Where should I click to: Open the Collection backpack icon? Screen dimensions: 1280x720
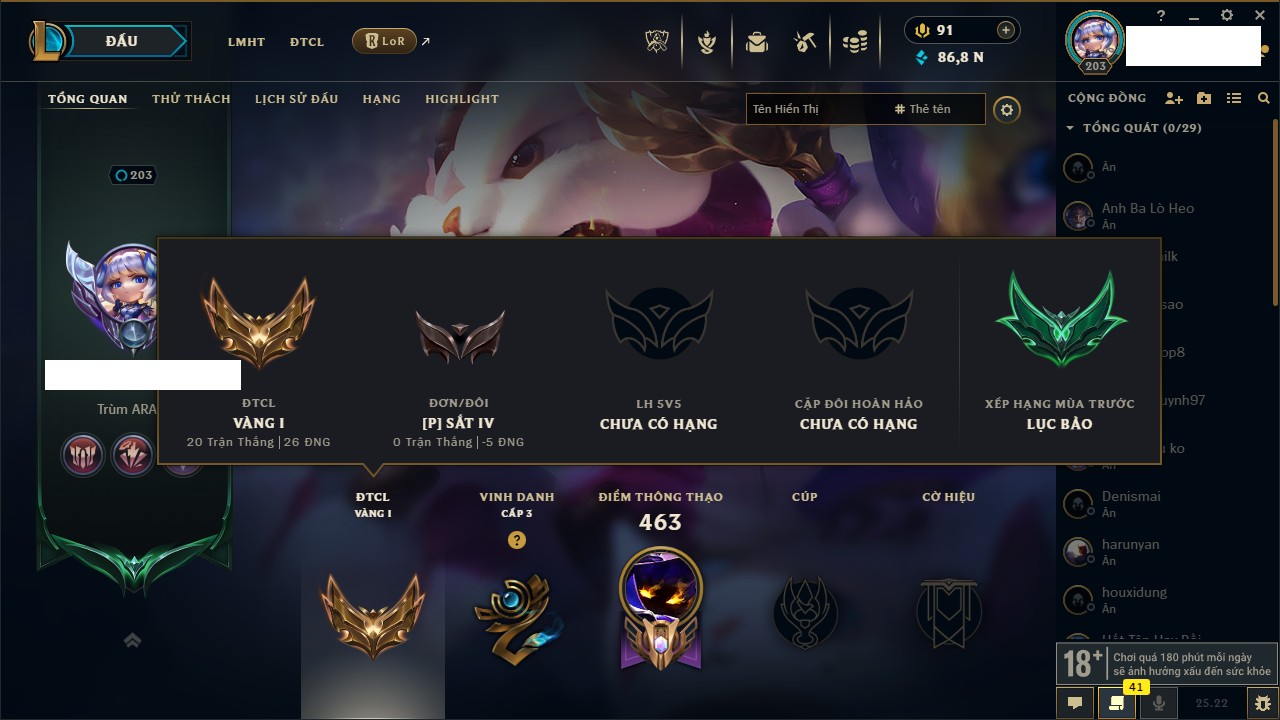757,42
